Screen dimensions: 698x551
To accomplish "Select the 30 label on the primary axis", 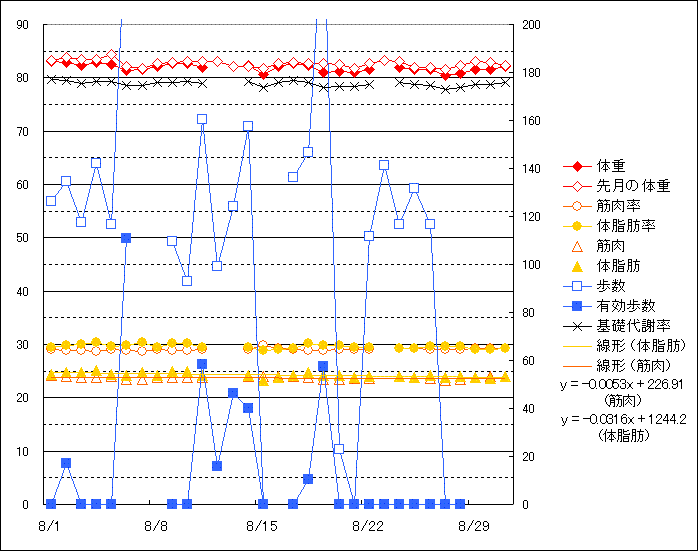I will 23,344.
